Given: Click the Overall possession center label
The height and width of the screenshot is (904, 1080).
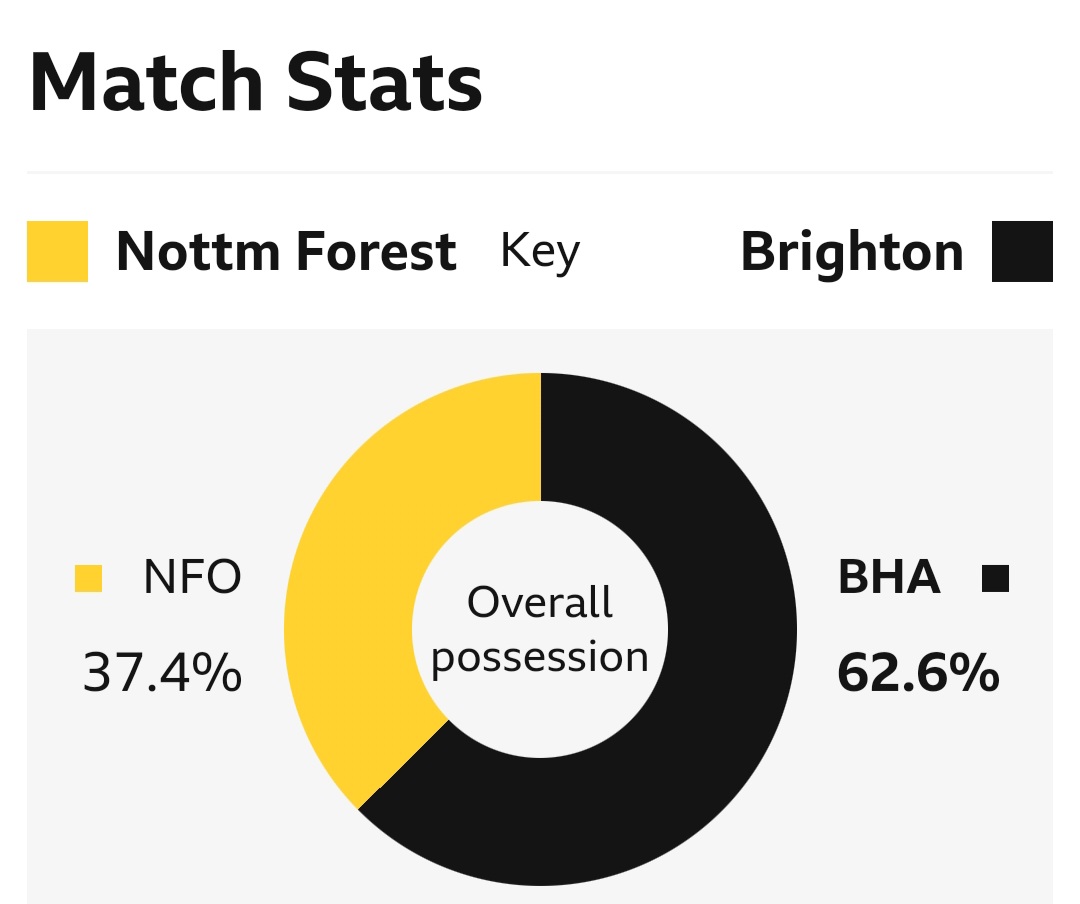Looking at the screenshot, I should pyautogui.click(x=540, y=630).
